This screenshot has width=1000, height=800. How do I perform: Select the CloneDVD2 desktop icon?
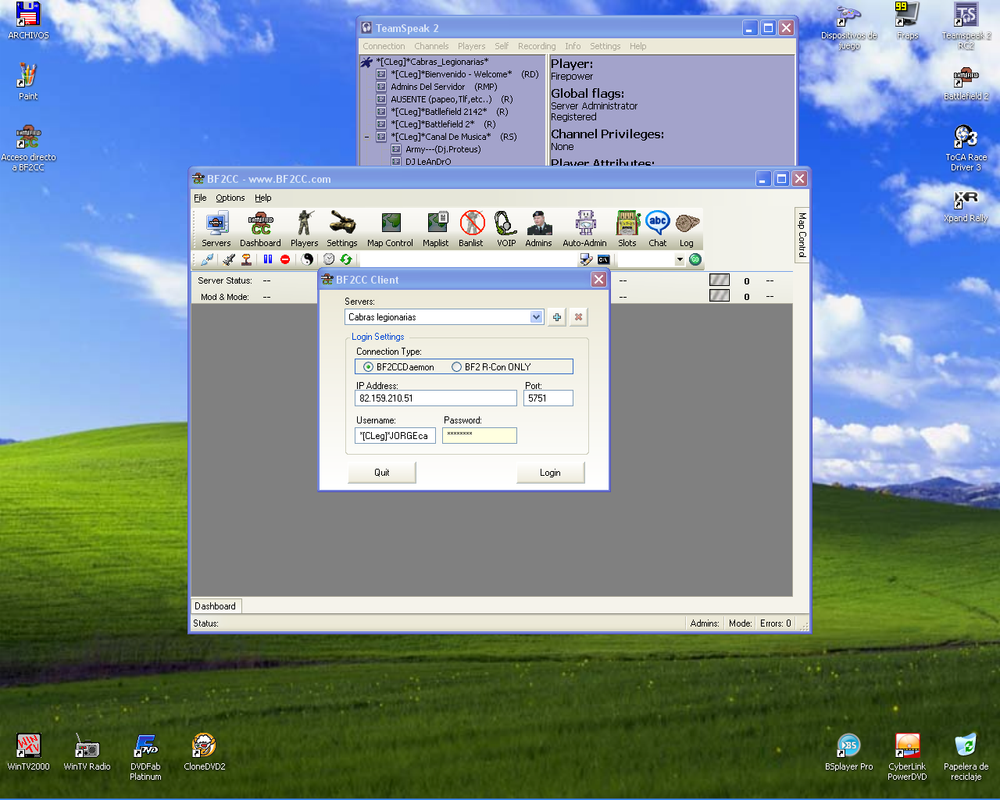[204, 752]
